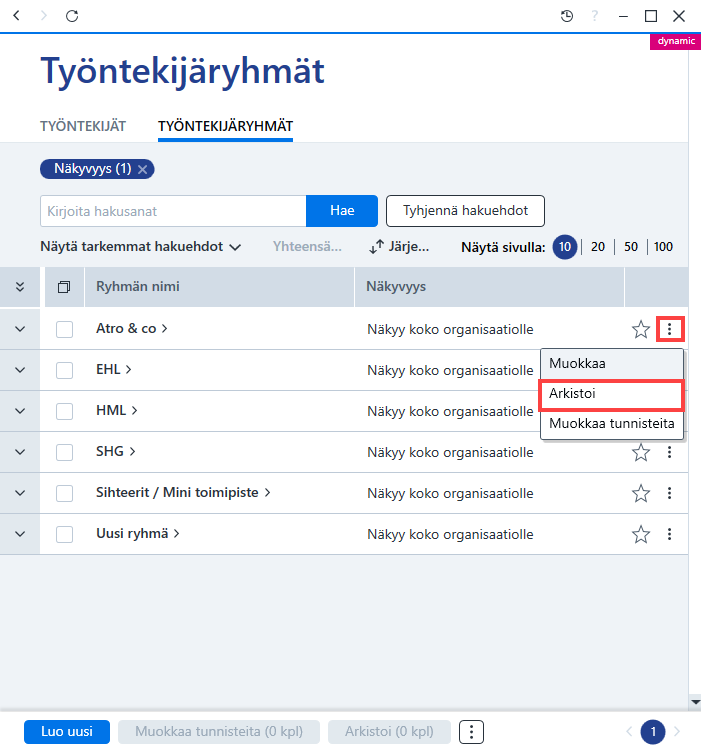Image resolution: width=701 pixels, height=750 pixels.
Task: Choose Arkistoi from context menu
Action: click(x=612, y=394)
